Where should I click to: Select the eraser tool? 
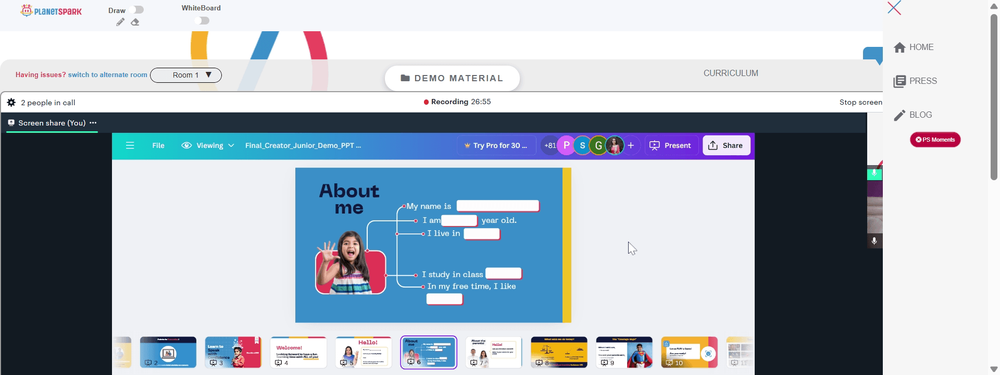135,22
